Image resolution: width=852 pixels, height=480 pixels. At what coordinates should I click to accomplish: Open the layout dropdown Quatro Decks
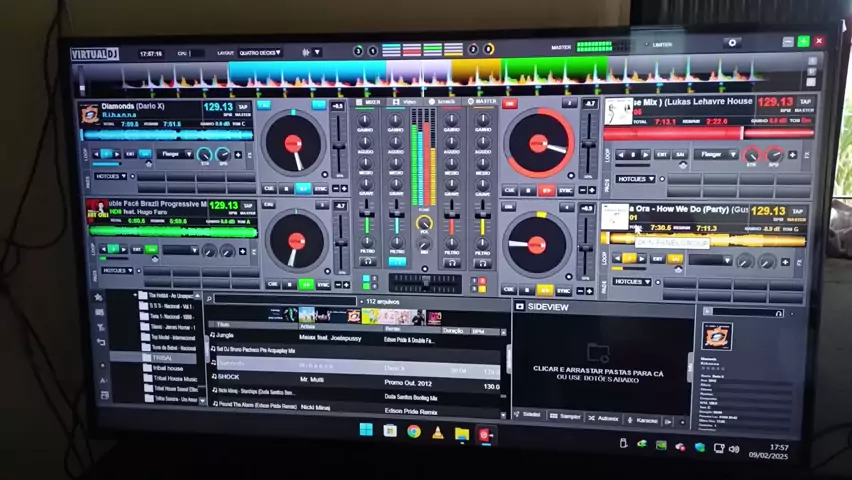[260, 53]
